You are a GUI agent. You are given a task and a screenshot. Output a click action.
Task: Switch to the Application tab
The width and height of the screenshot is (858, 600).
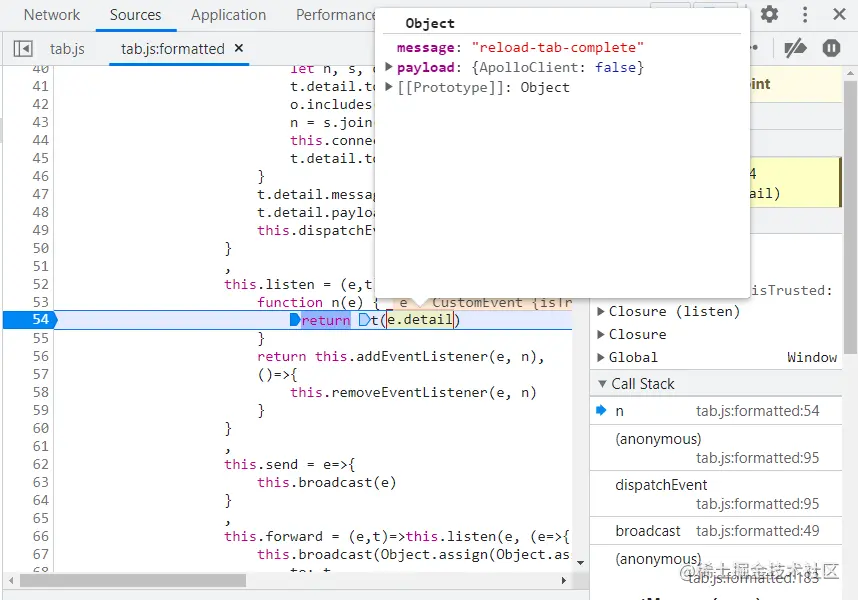[228, 15]
